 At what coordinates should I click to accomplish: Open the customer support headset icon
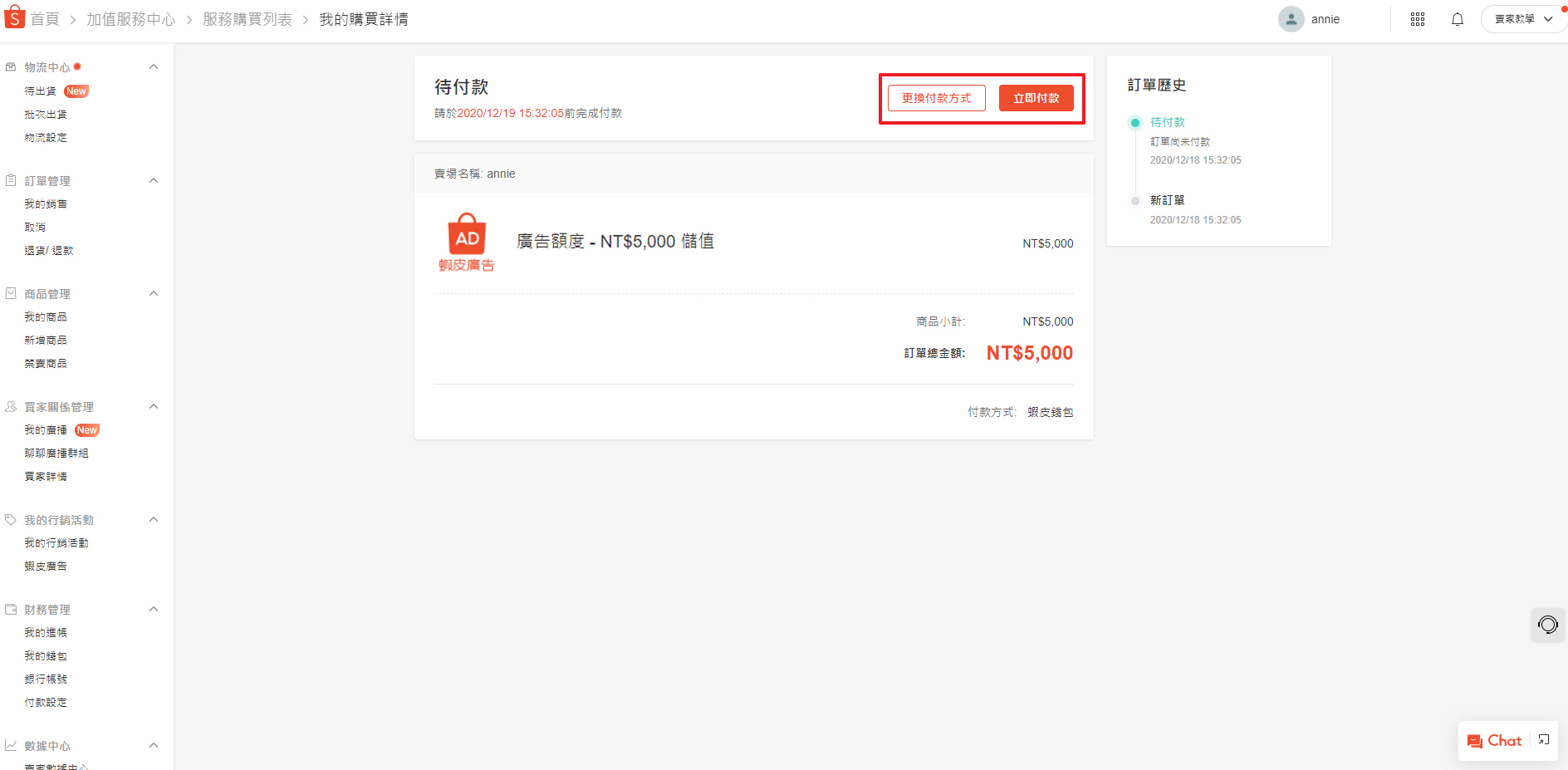[x=1548, y=625]
